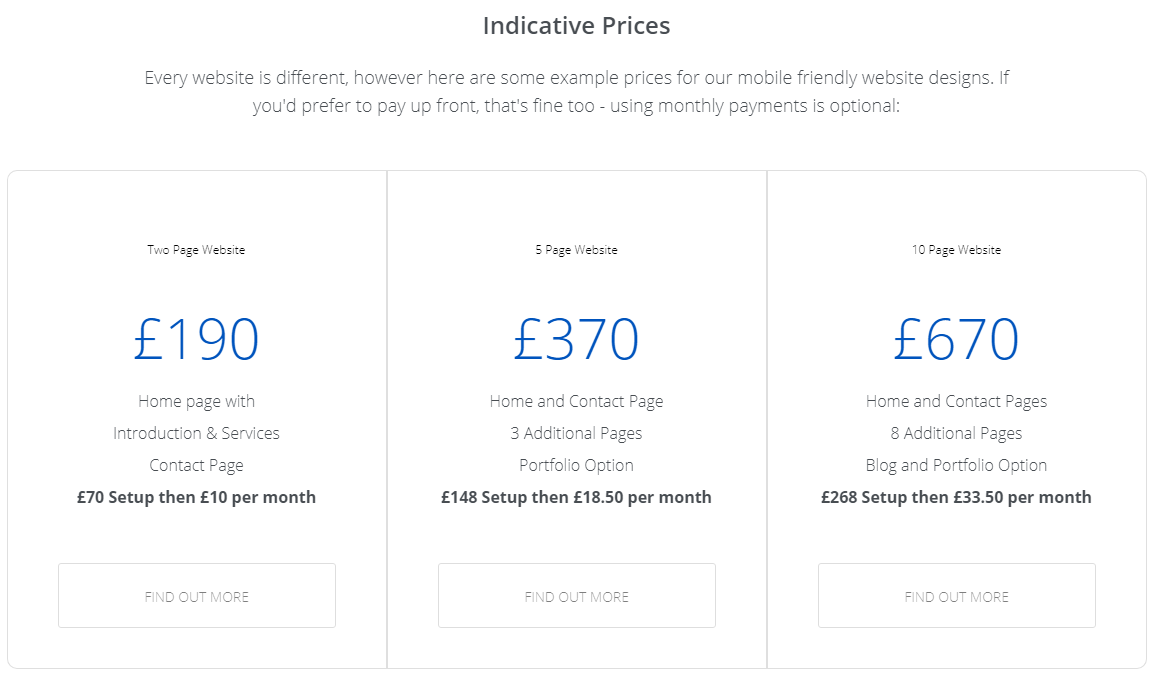The image size is (1156, 688).
Task: Click the 3 Additional Pages line
Action: pos(577,433)
